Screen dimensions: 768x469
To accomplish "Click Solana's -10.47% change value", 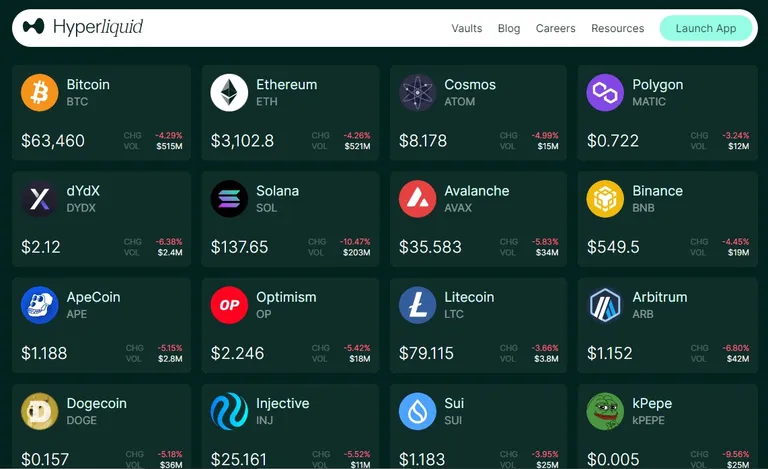I will click(355, 242).
